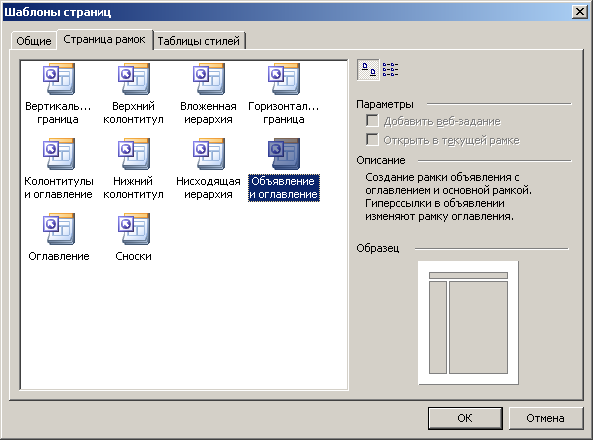The image size is (593, 440).
Task: Click the 'Вложенная иерархия' label text
Action: click(208, 113)
